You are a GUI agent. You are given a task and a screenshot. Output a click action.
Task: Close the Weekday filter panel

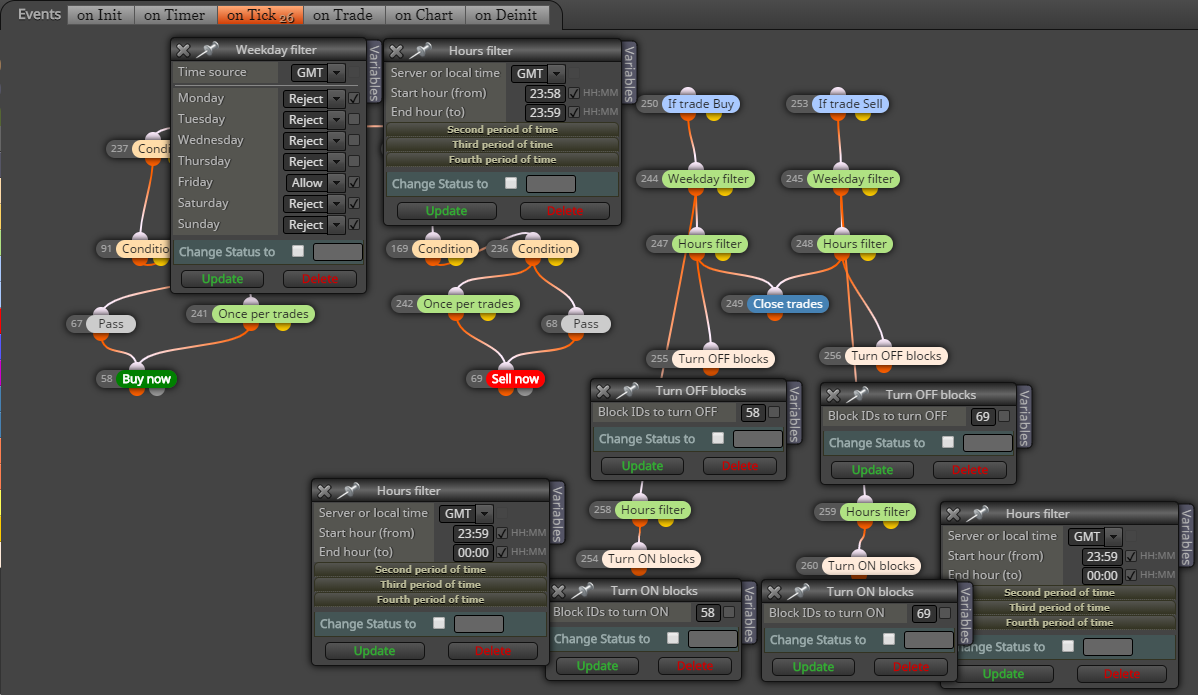pyautogui.click(x=183, y=50)
